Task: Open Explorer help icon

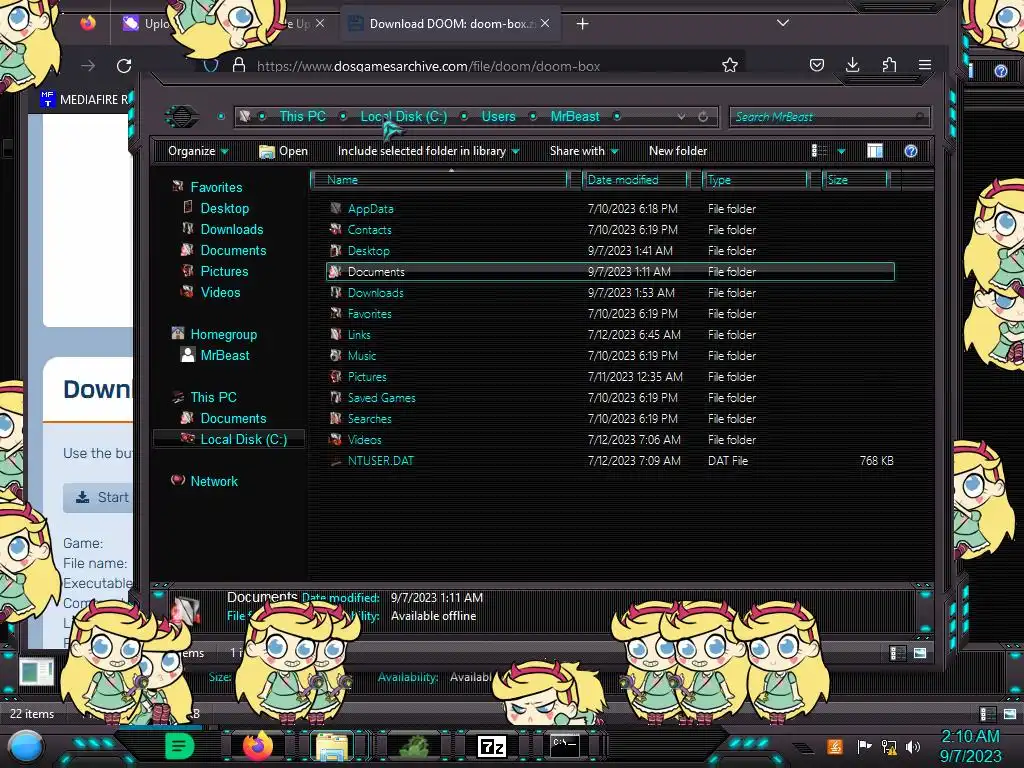Action: click(911, 152)
